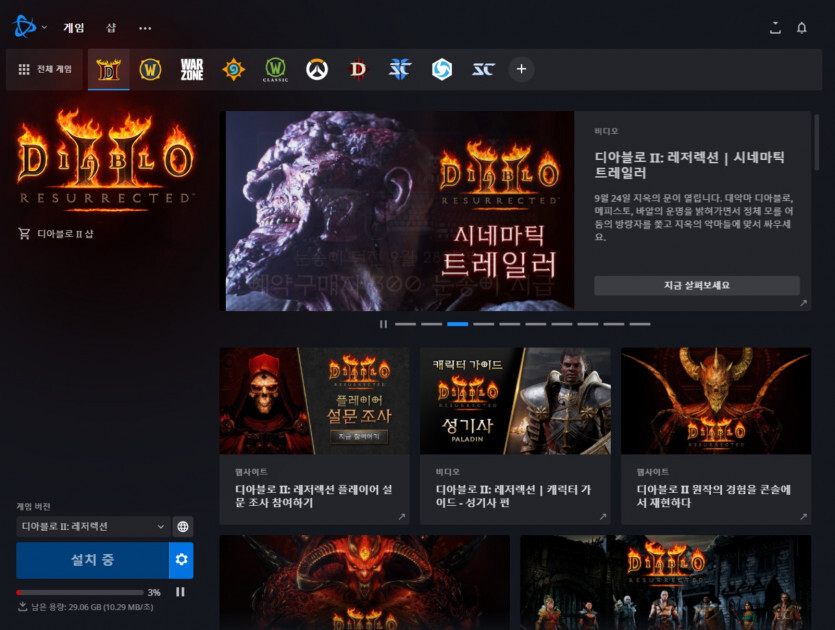Open the 디아블로 II 샵 link
This screenshot has height=630, width=835.
65,233
